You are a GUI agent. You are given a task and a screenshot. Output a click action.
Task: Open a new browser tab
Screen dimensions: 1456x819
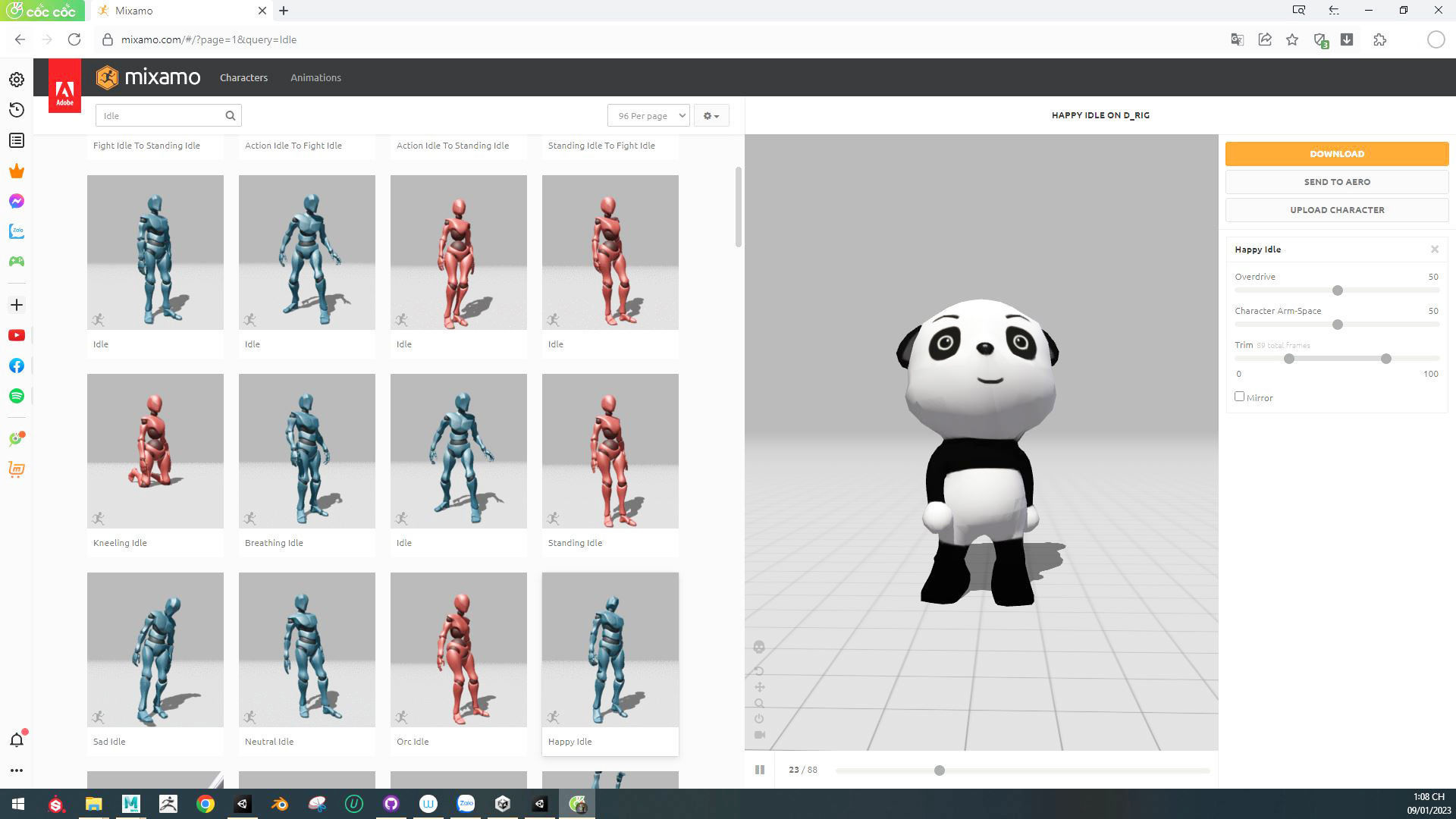[x=284, y=11]
